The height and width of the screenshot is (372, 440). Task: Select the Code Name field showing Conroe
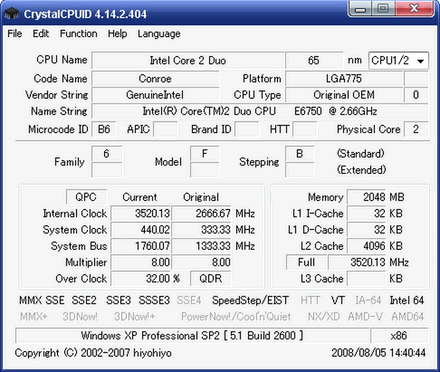(x=155, y=79)
